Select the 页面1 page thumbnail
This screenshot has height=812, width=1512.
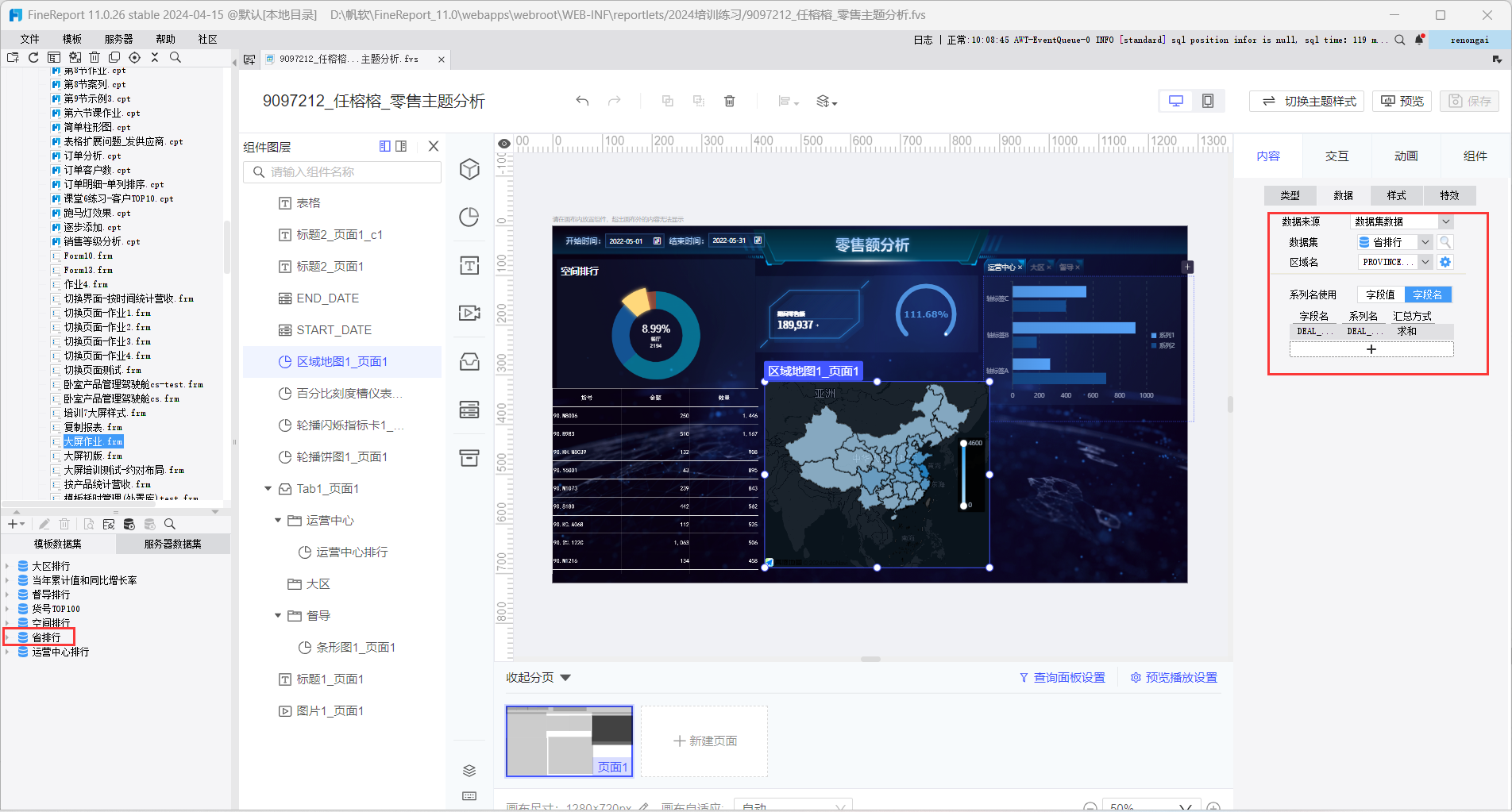click(x=569, y=741)
